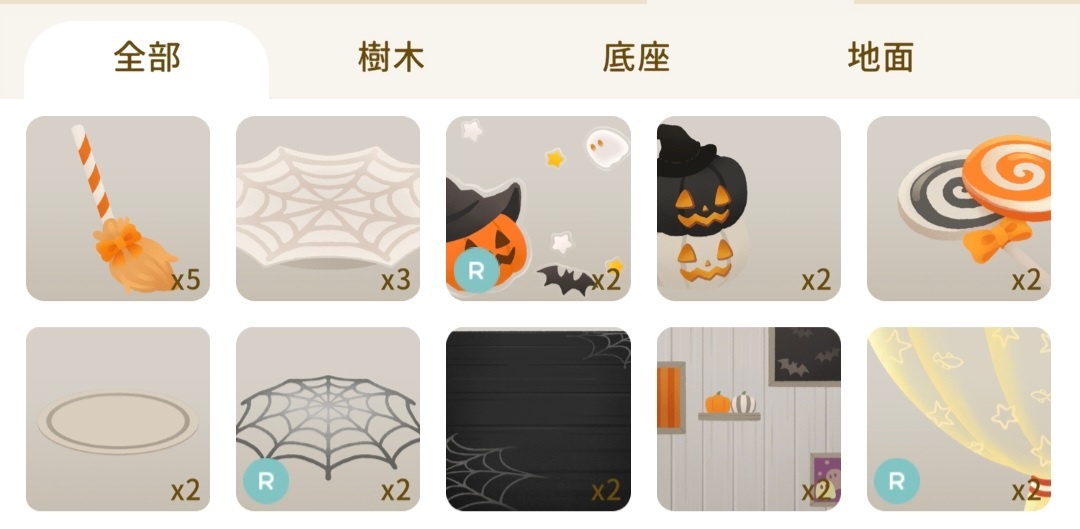The width and height of the screenshot is (1080, 529).
Task: Select the stacked black and white jack-o-lanterns
Action: click(749, 208)
